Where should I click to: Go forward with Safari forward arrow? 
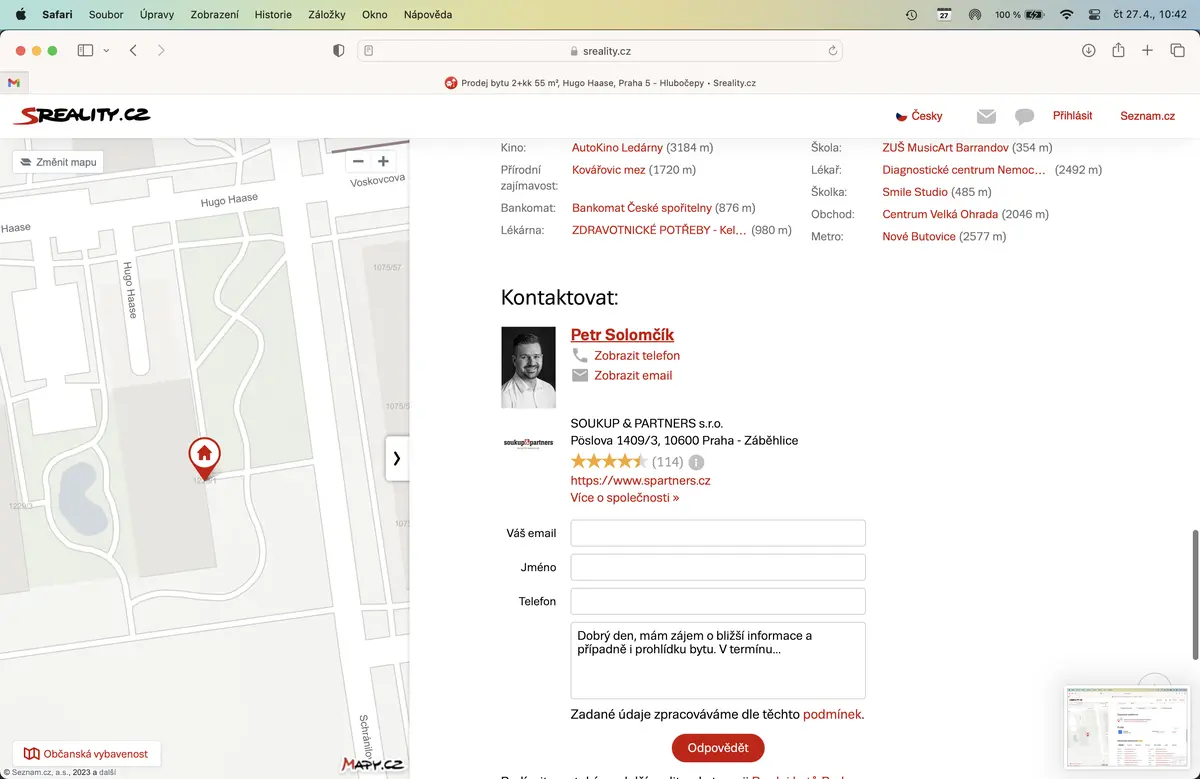(161, 50)
